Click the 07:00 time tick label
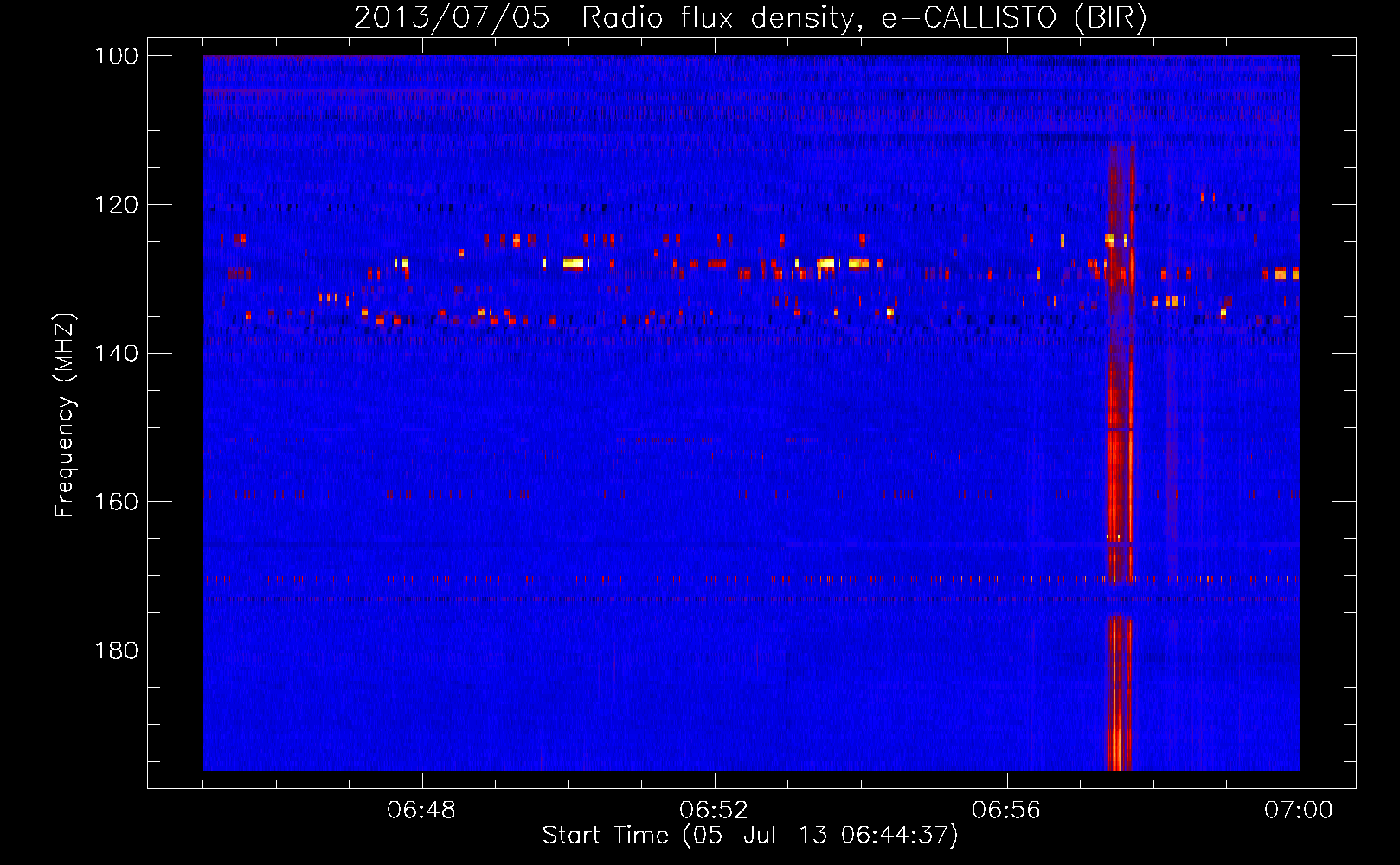The height and width of the screenshot is (865, 1400). coord(1299,811)
